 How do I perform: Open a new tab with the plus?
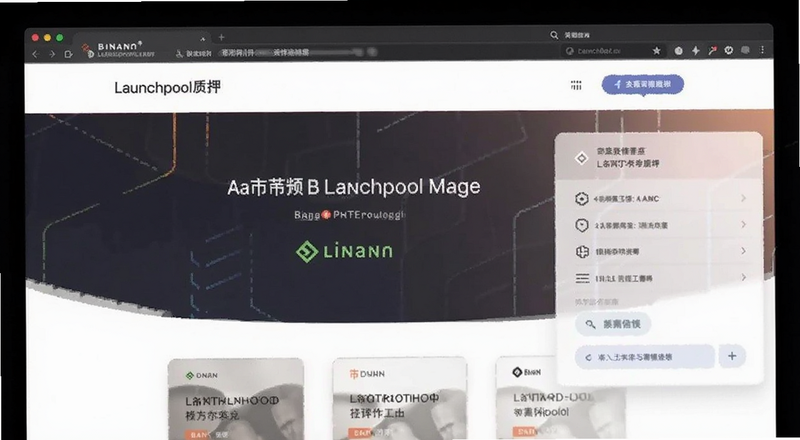(x=221, y=37)
